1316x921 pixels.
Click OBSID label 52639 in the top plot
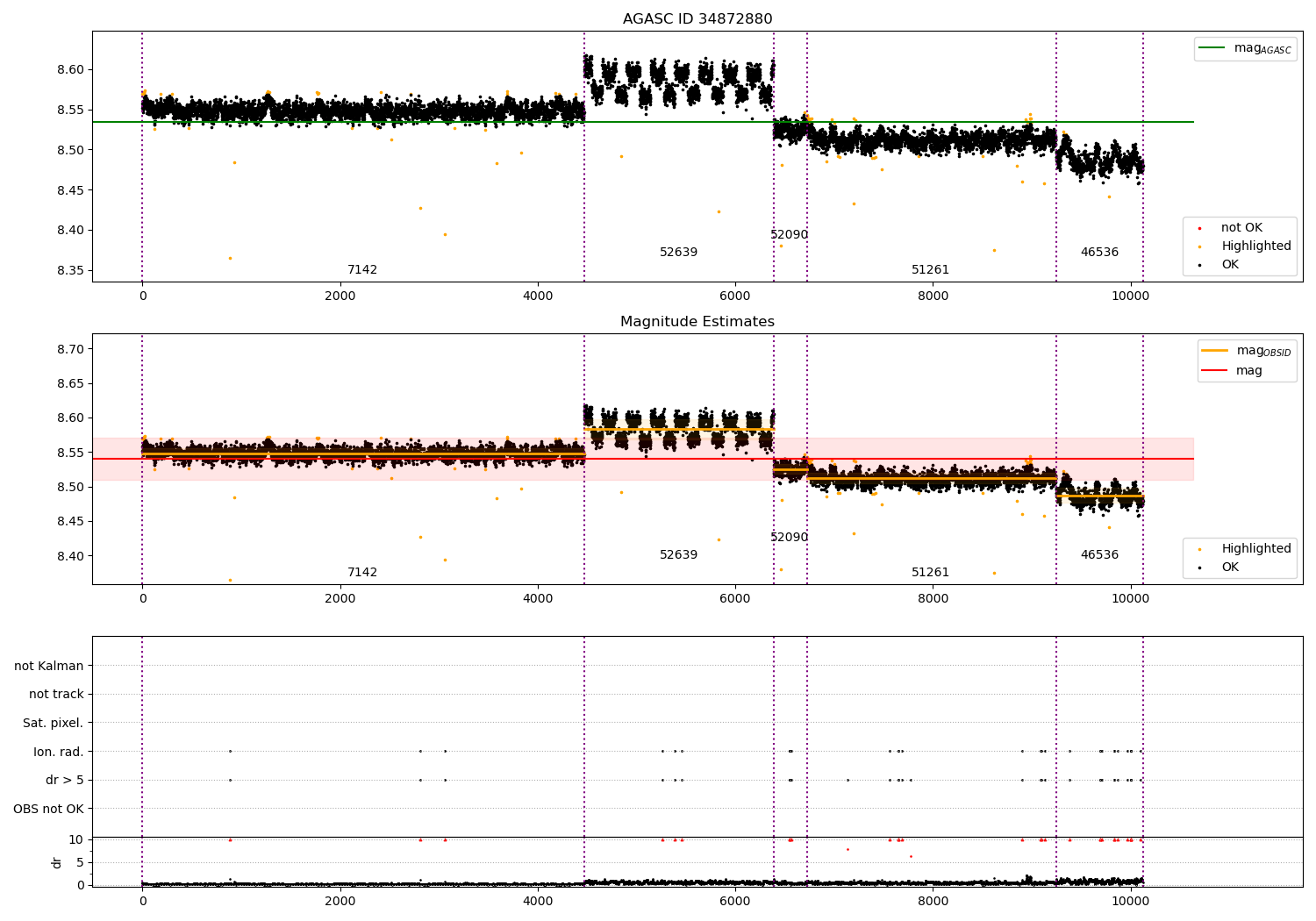click(678, 253)
